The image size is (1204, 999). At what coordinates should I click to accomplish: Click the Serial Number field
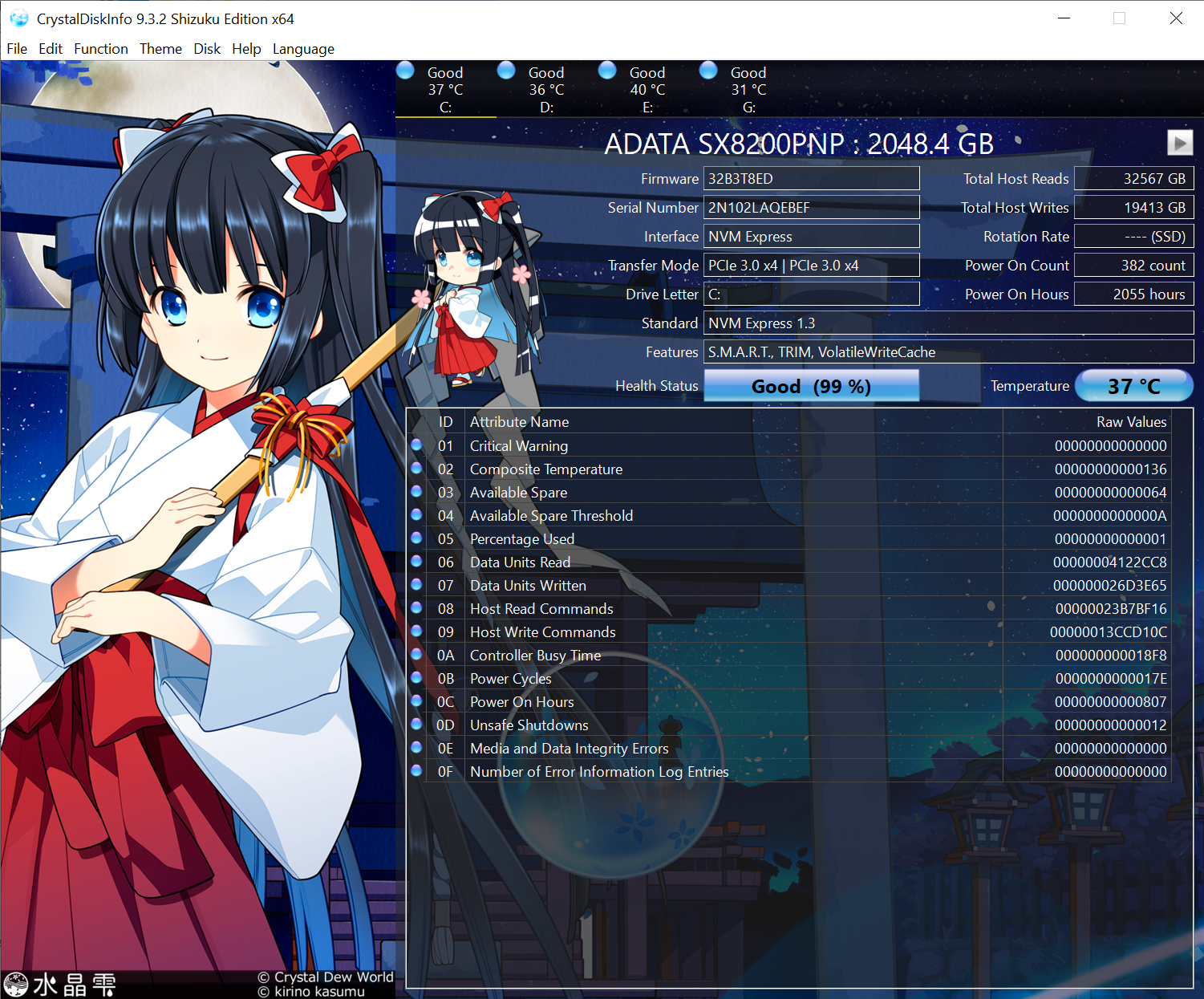(x=811, y=207)
